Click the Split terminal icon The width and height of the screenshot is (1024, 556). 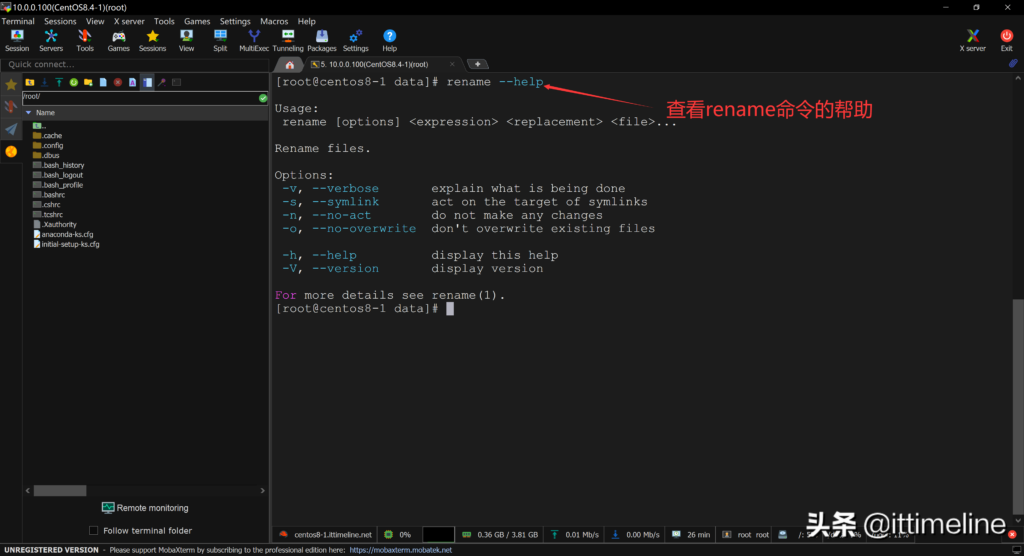point(220,40)
